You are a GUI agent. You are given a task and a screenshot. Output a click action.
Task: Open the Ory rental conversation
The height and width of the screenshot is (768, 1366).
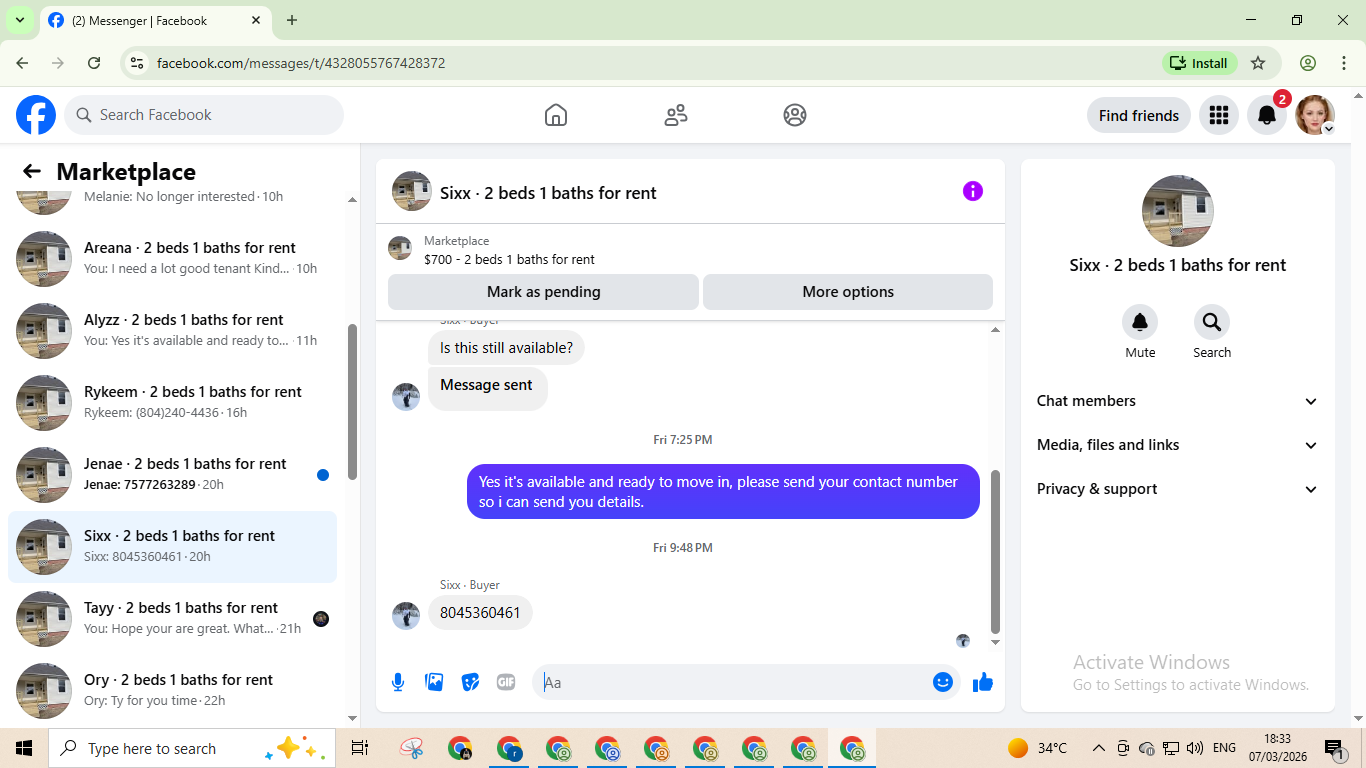coord(172,690)
